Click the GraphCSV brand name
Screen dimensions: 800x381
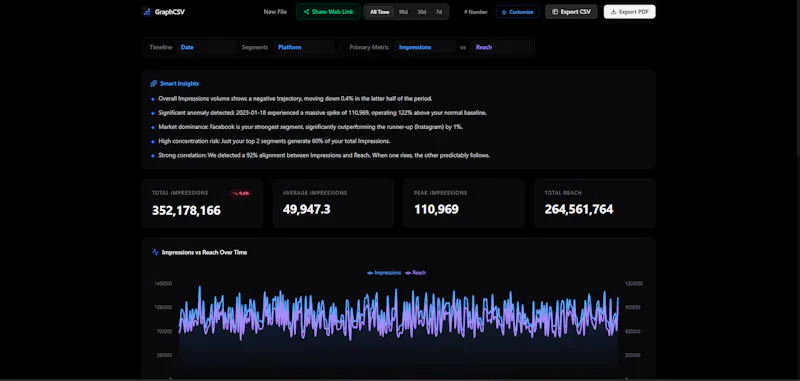tap(170, 12)
